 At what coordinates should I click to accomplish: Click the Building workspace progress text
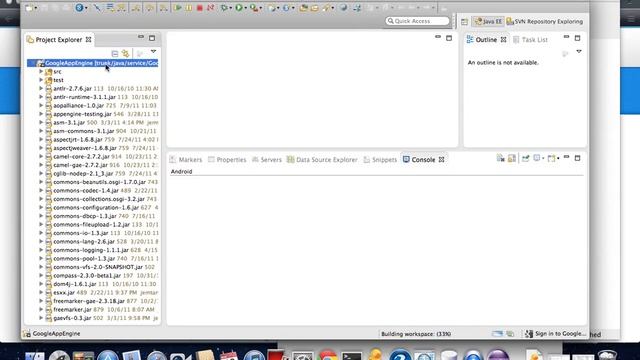point(416,334)
